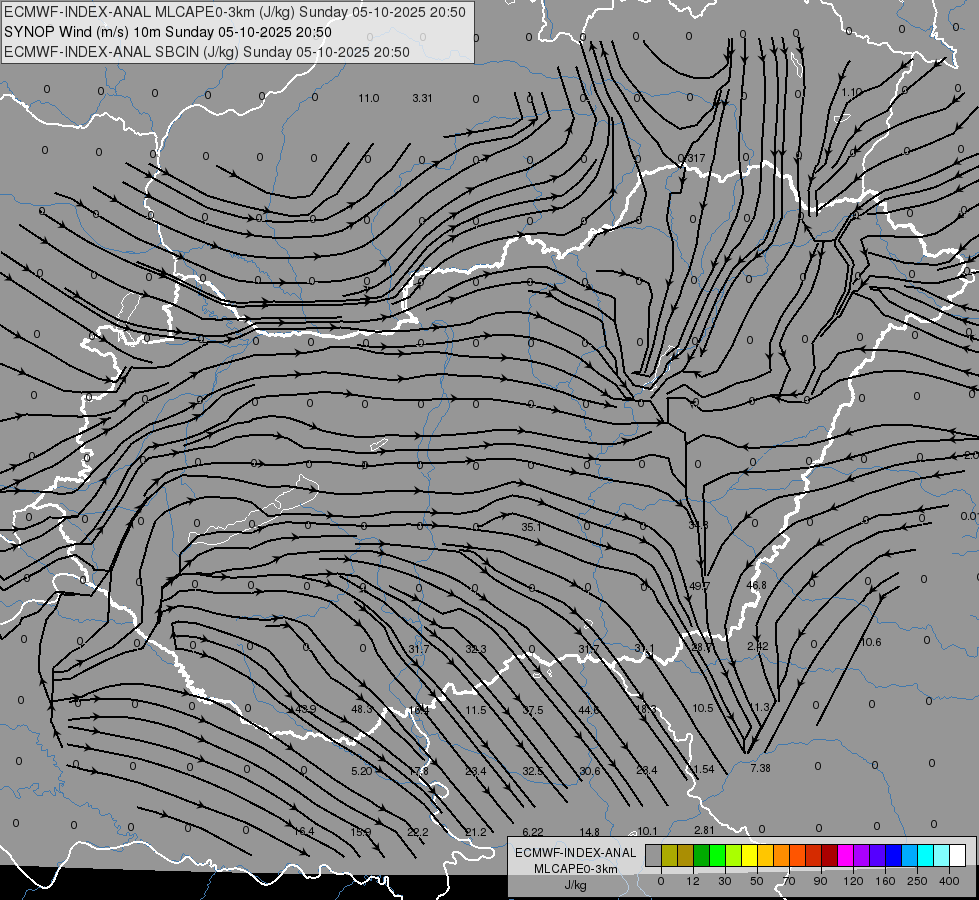
Task: Select the map value 32.5
Action: [533, 771]
